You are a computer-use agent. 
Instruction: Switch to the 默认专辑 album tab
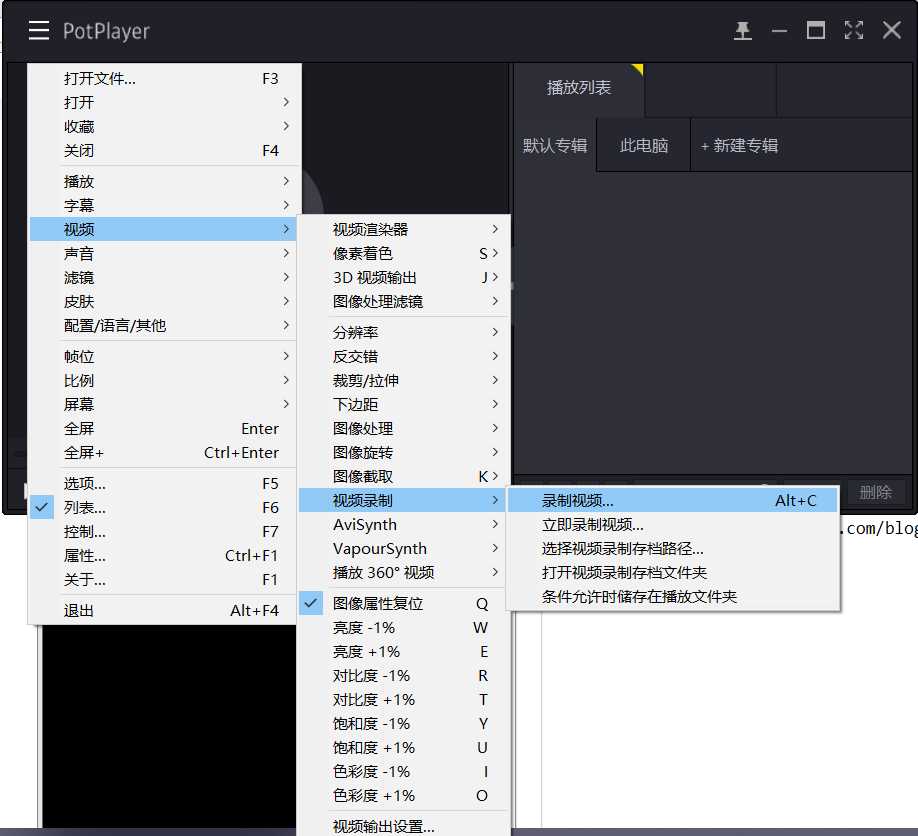pos(555,145)
